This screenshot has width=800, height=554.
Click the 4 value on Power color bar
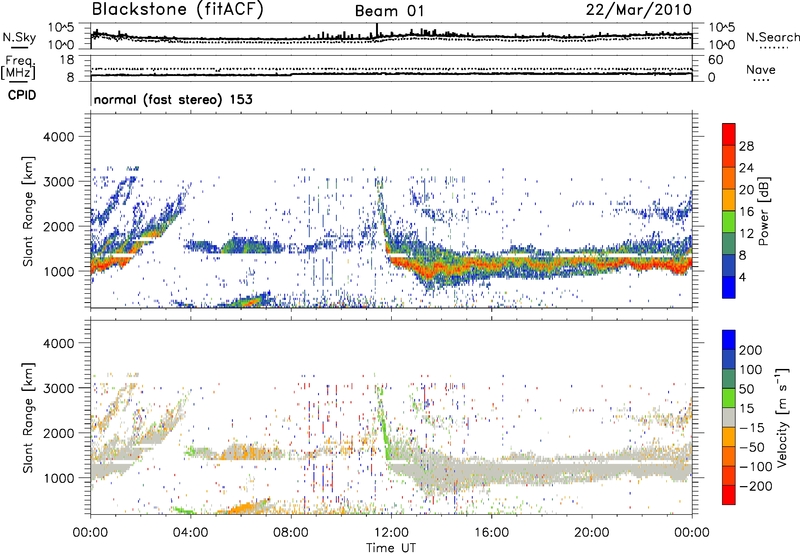click(x=742, y=277)
